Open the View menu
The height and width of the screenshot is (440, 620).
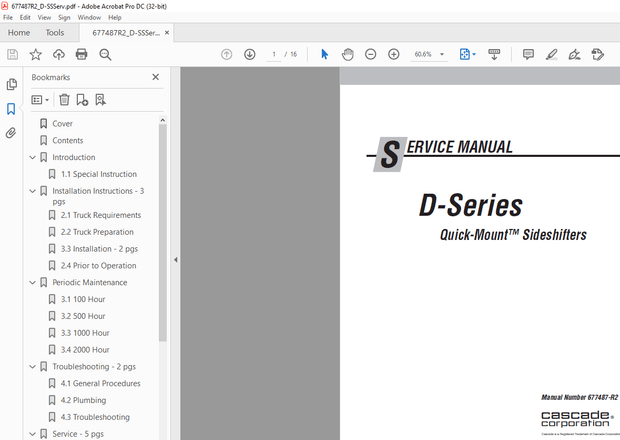pos(44,17)
